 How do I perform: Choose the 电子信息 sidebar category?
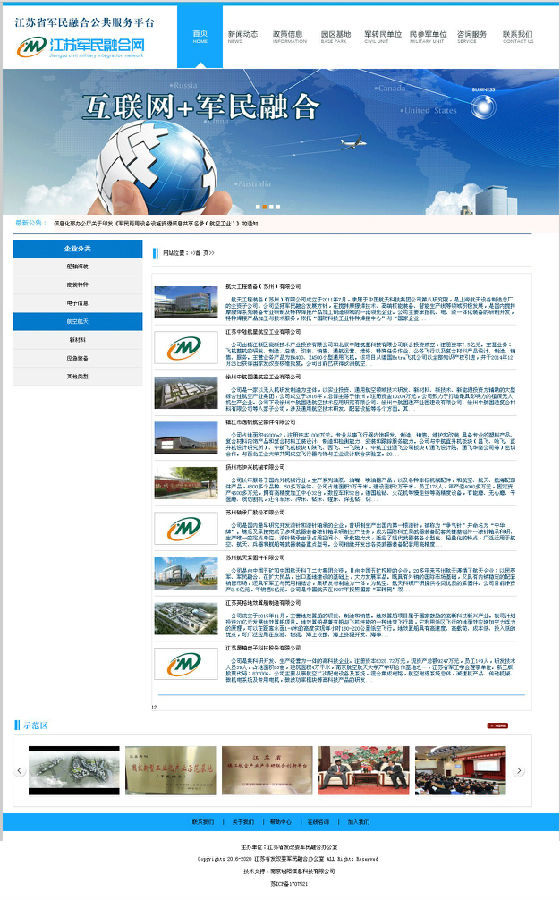pyautogui.click(x=77, y=303)
